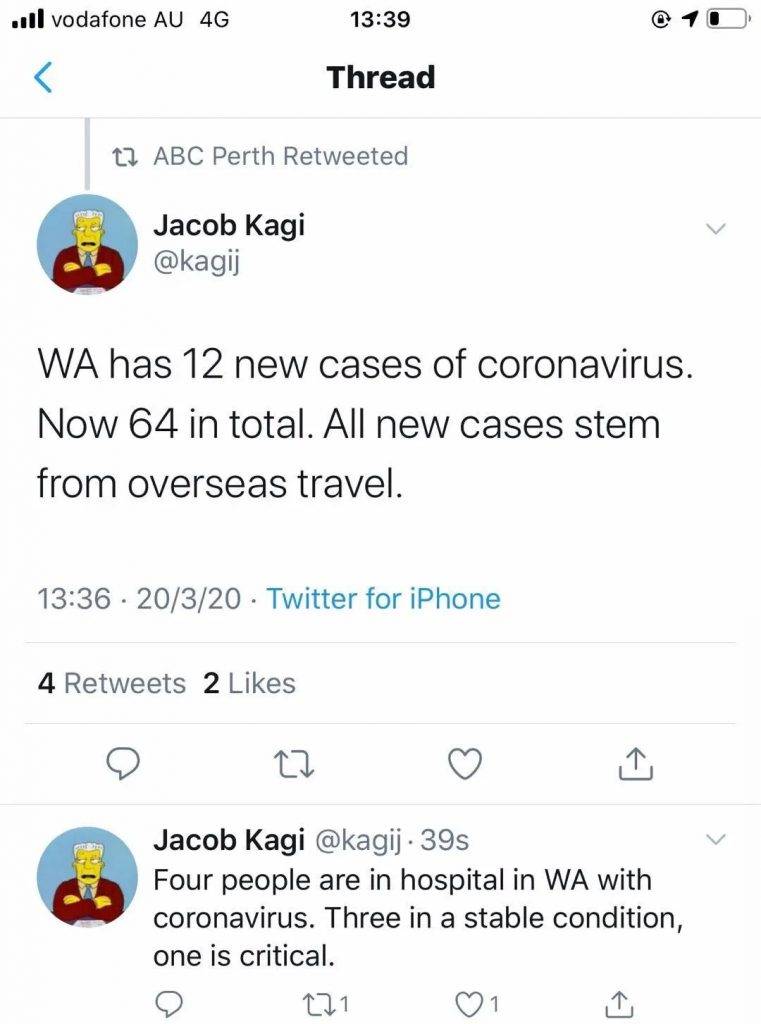Open the Twitter for iPhone link
761x1024 pixels.
384,599
